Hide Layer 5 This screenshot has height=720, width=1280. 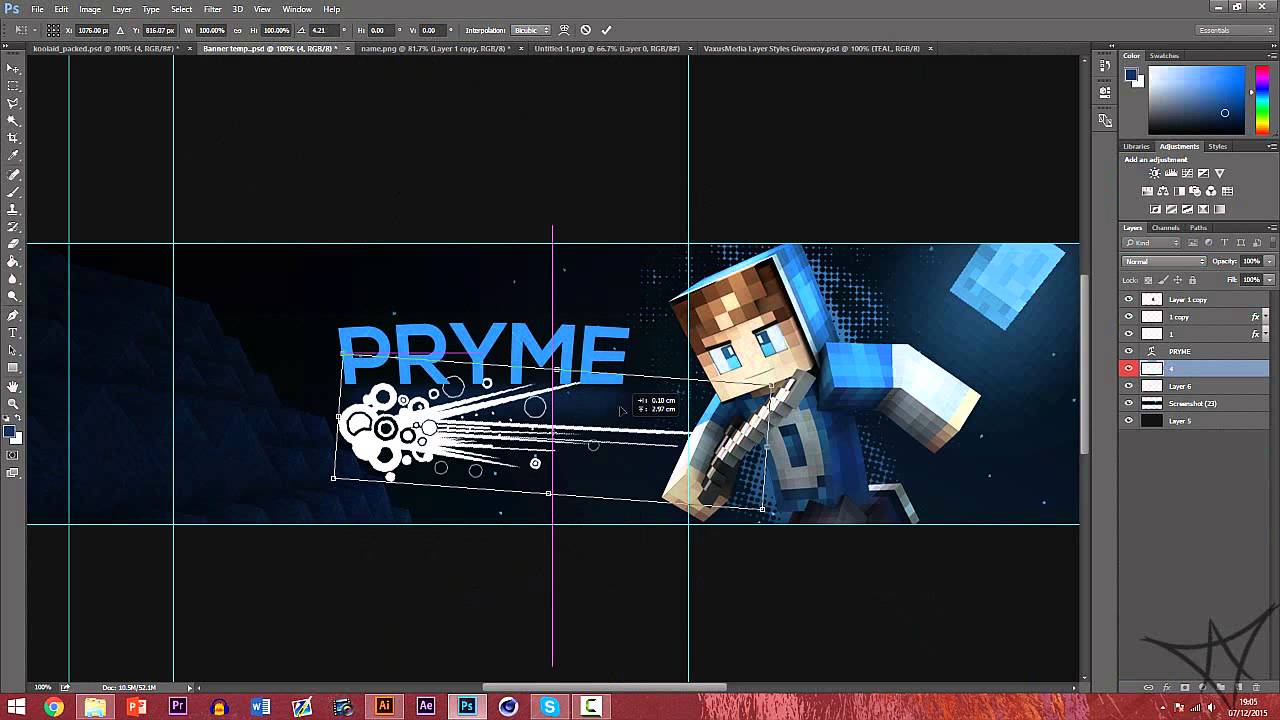1129,421
